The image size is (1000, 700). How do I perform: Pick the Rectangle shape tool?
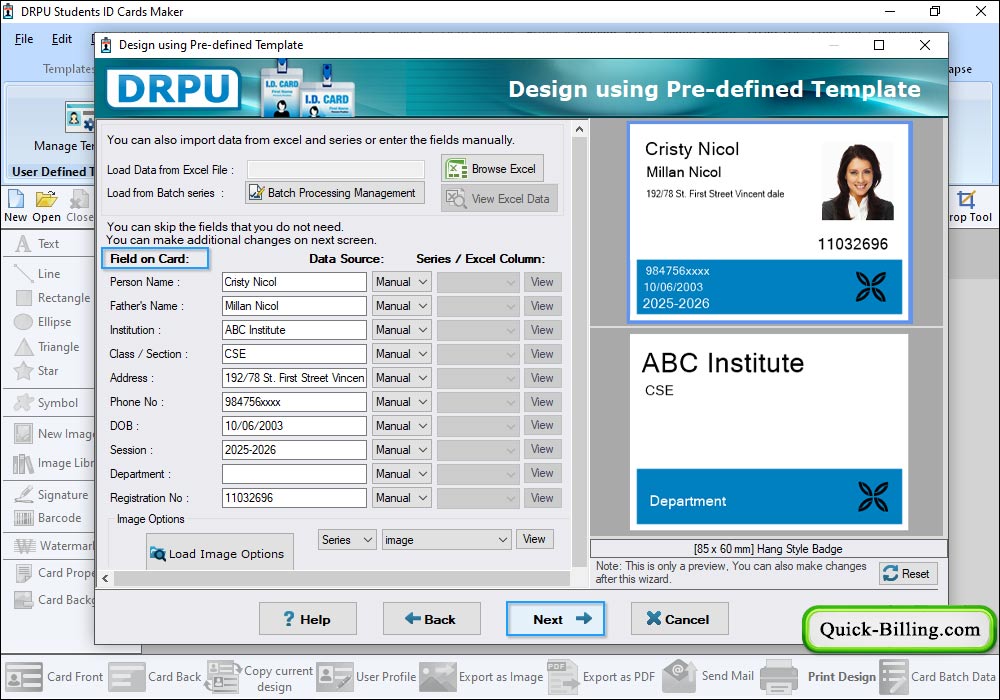(x=54, y=298)
